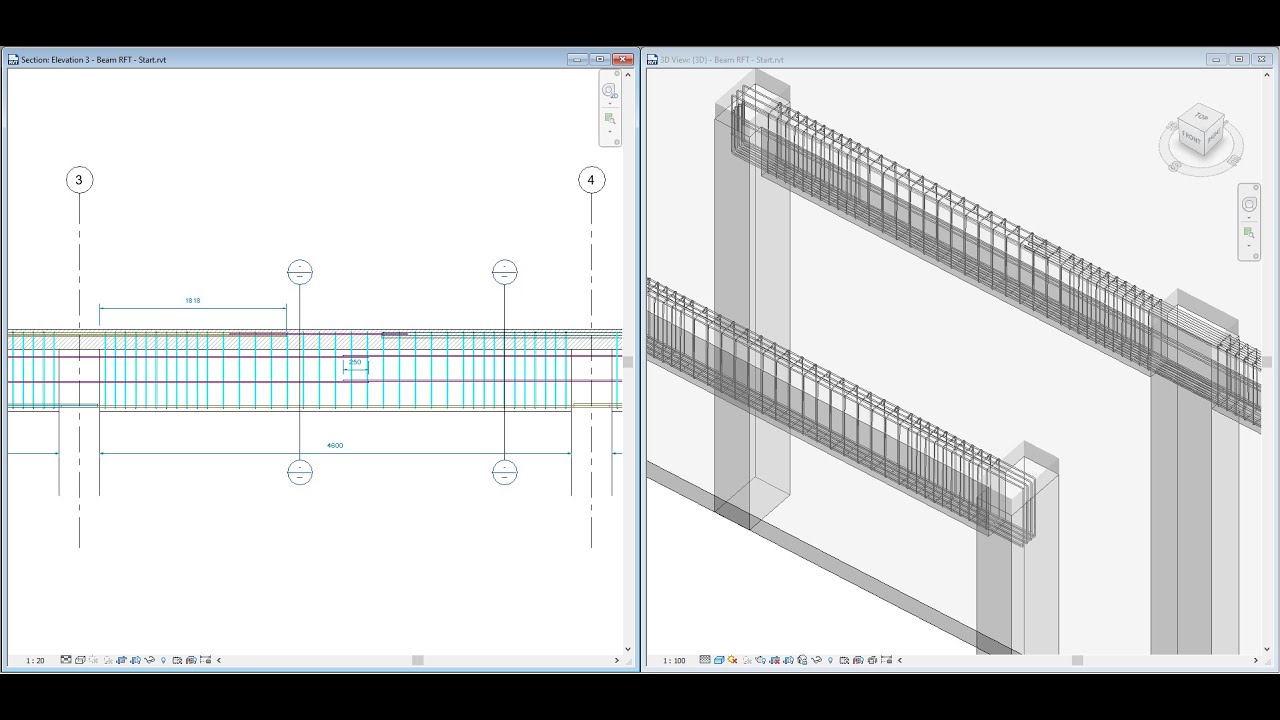Open Temporary View Properties in Section view
This screenshot has height=720, width=1280.
177,660
